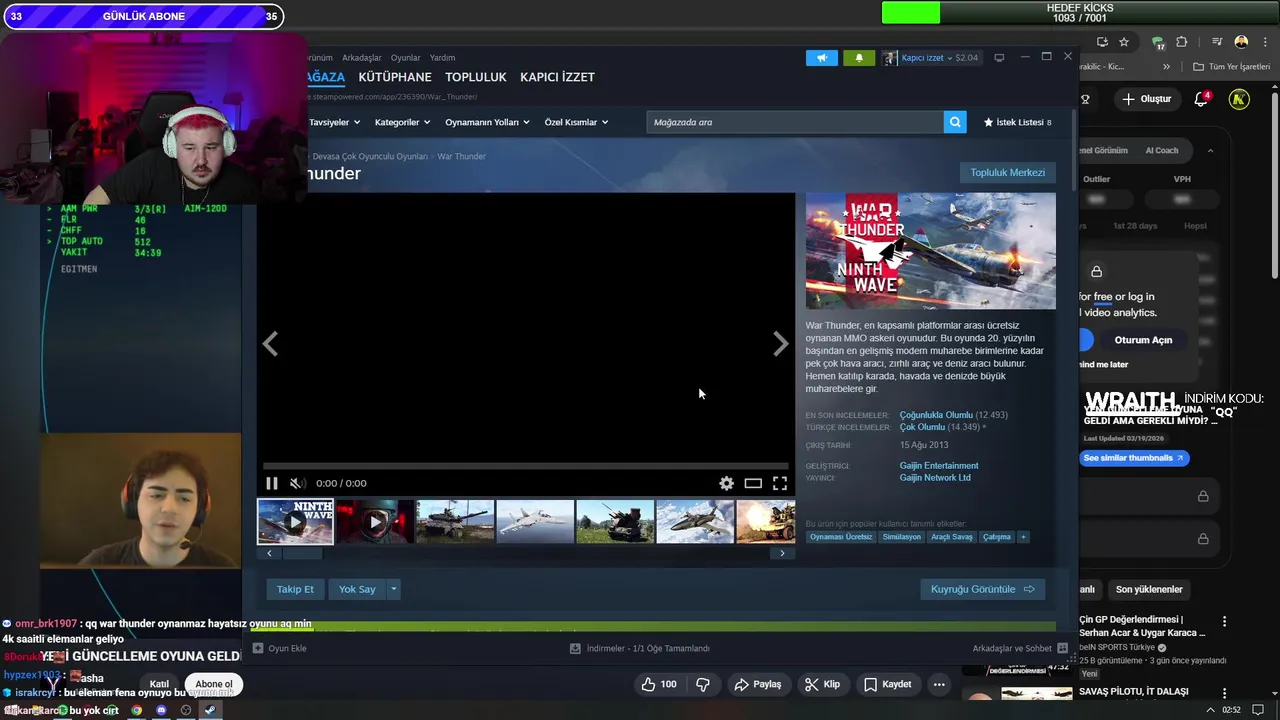Expand the Kategoriler dropdown menu
The width and height of the screenshot is (1280, 720).
point(402,122)
